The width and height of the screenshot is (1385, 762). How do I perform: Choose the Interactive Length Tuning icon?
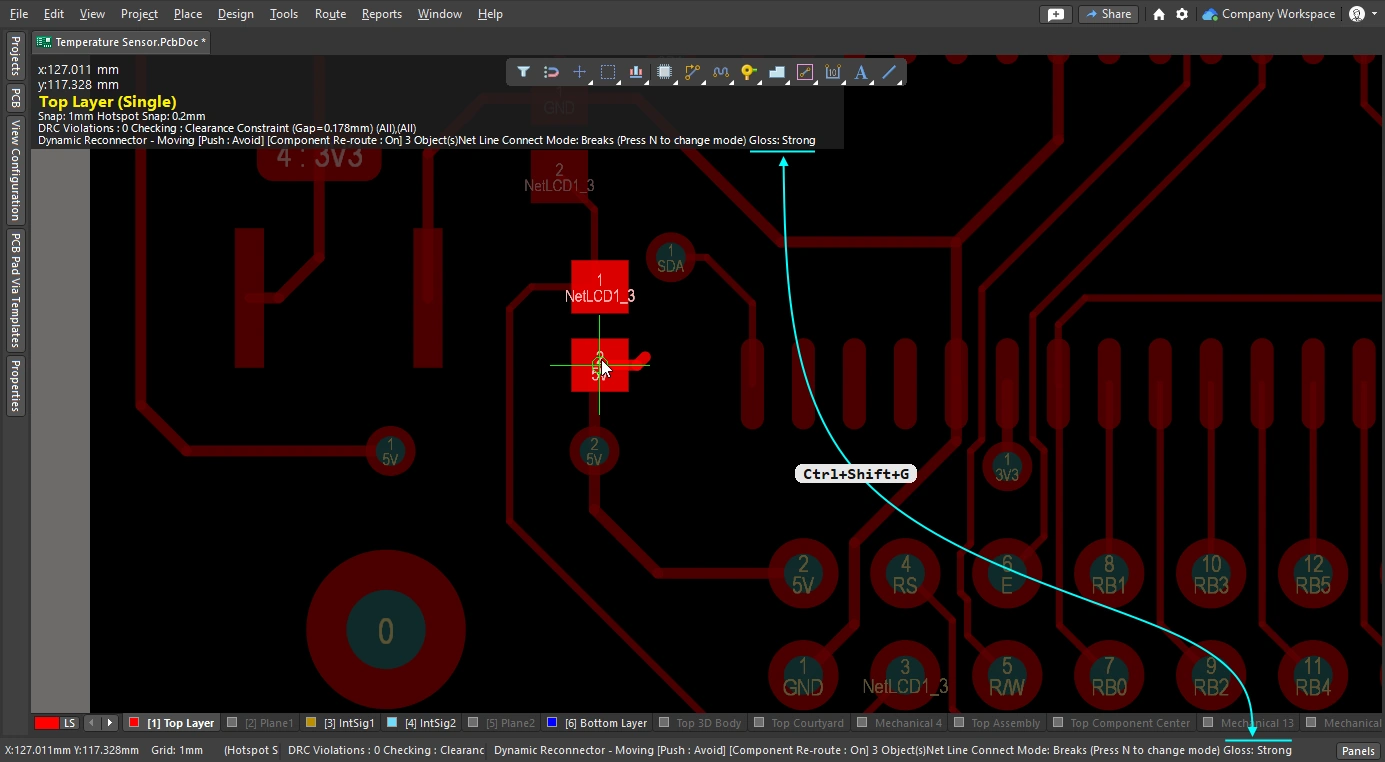(720, 72)
